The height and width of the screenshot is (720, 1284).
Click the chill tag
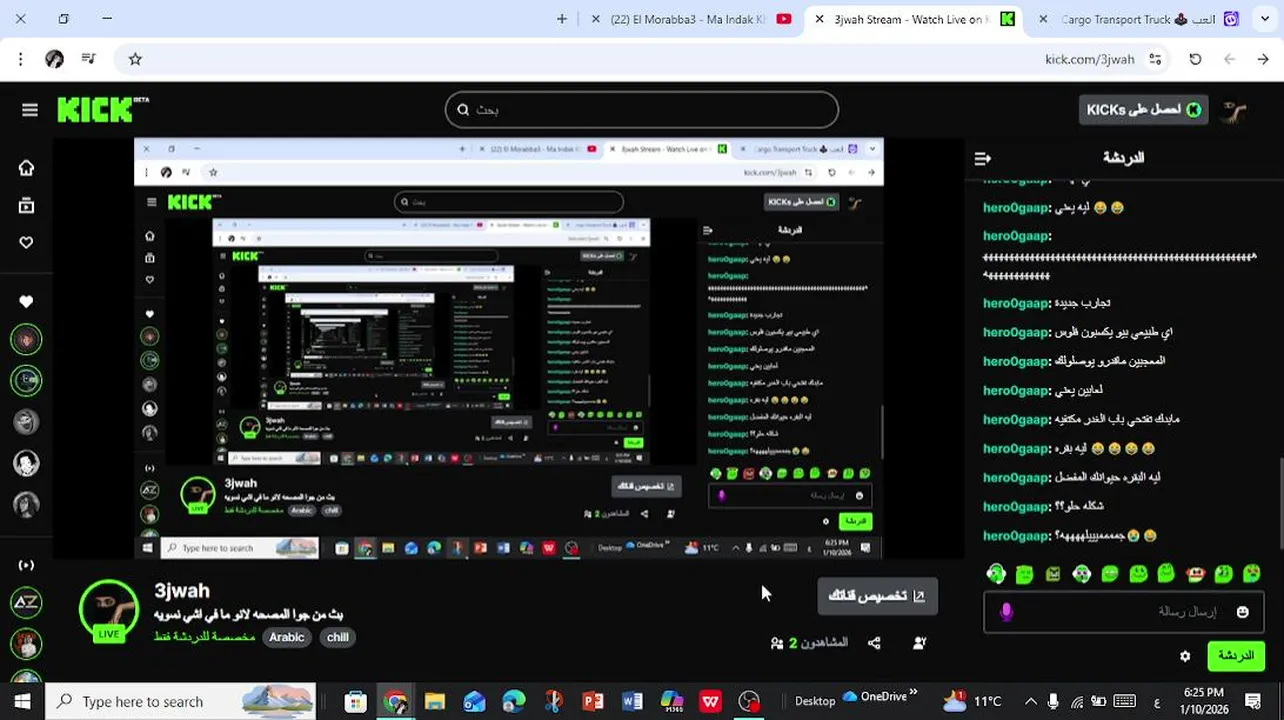click(x=338, y=637)
